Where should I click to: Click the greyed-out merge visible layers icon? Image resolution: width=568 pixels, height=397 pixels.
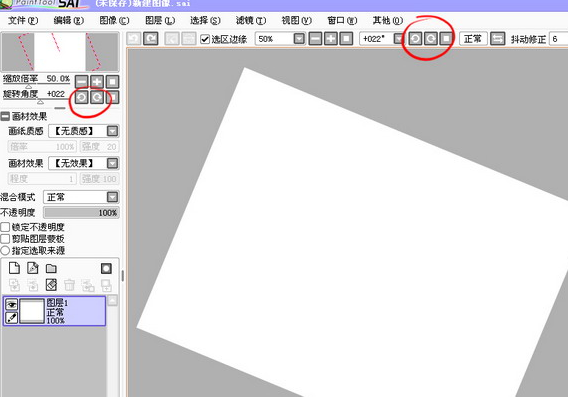tap(88, 285)
